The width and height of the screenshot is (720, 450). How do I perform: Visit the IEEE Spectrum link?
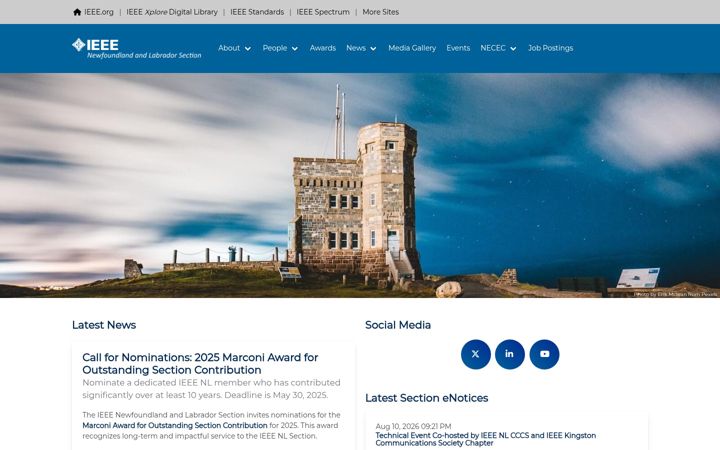[323, 12]
